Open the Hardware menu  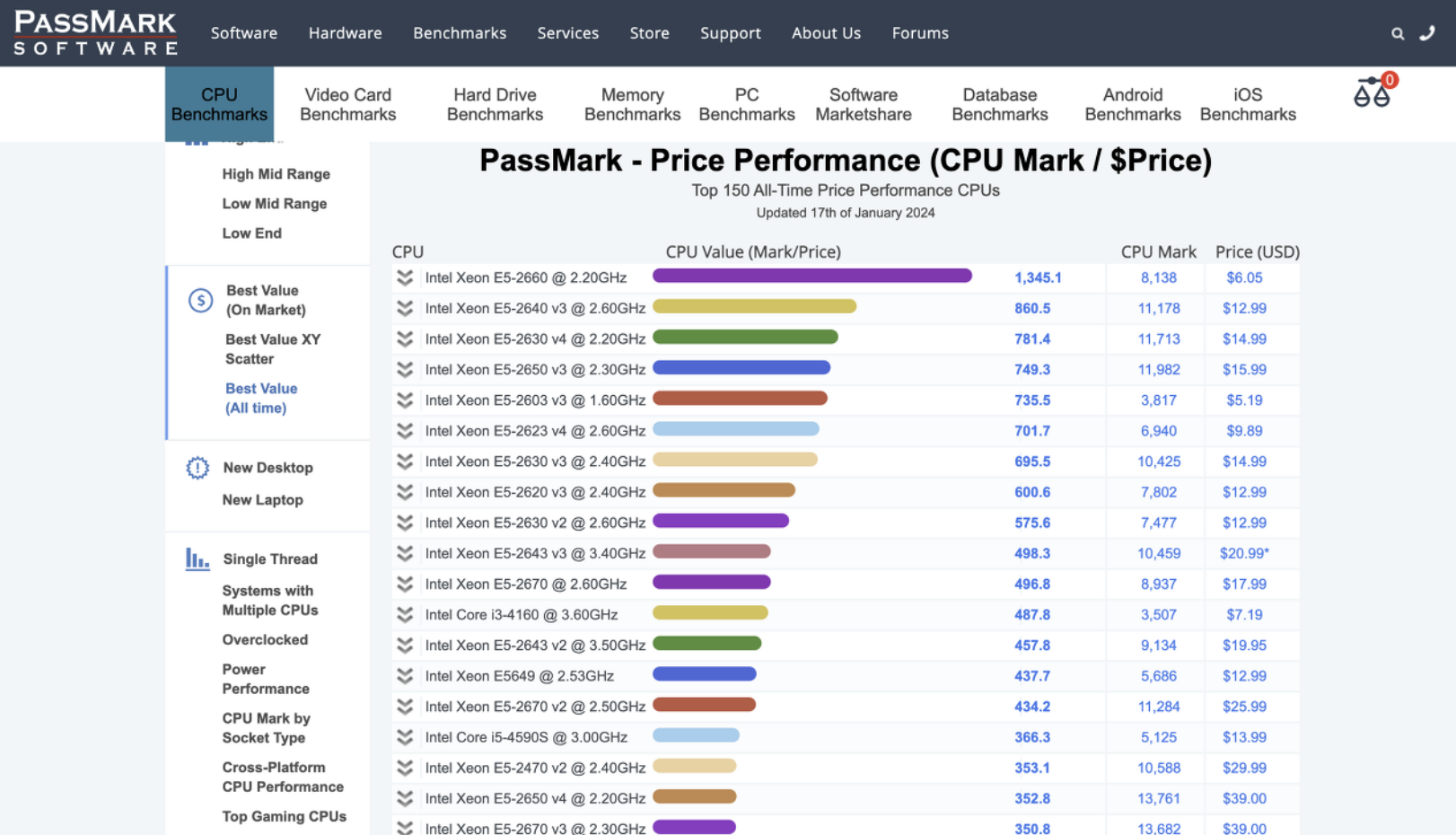[346, 33]
